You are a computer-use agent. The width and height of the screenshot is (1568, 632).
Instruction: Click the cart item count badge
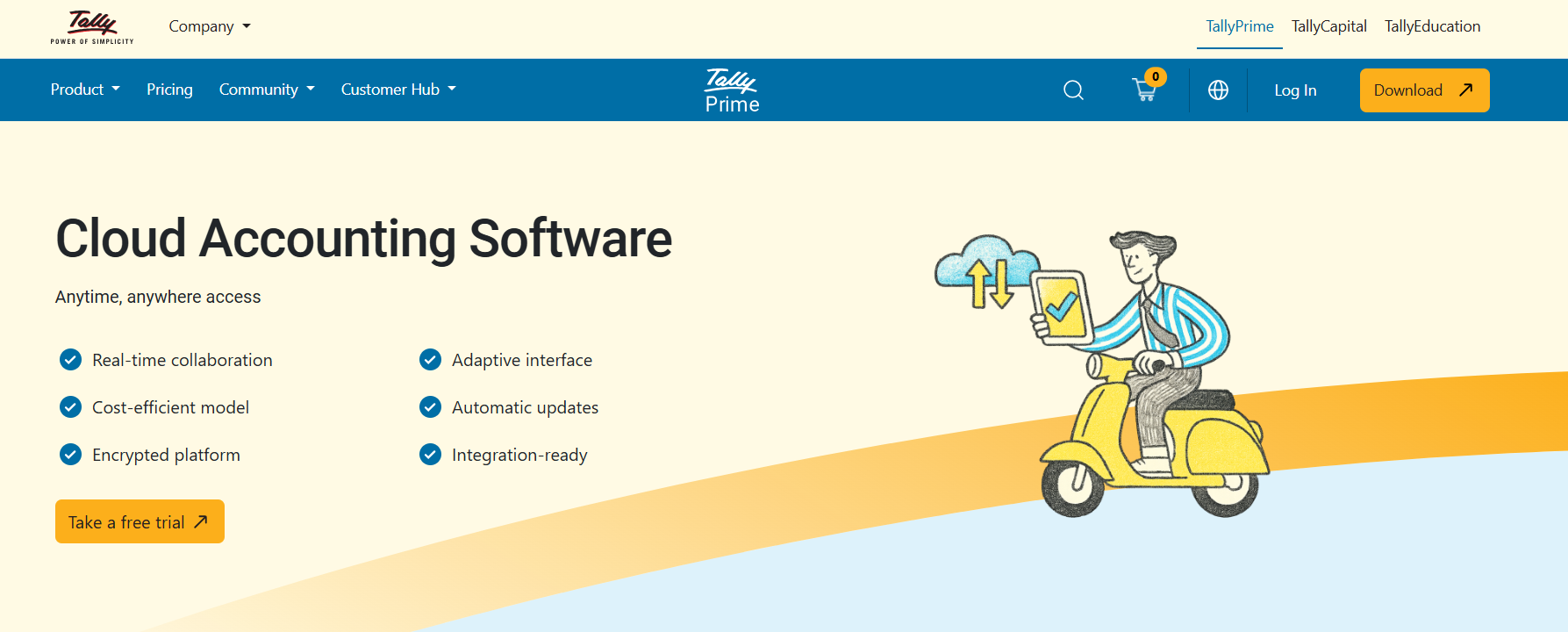1156,76
